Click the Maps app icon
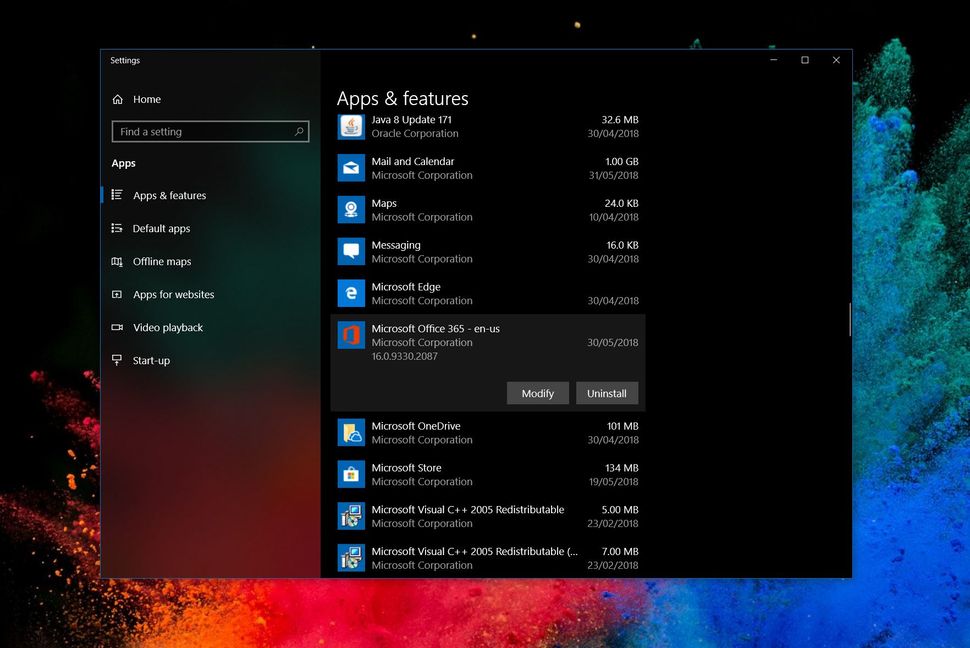The width and height of the screenshot is (970, 648). point(350,209)
